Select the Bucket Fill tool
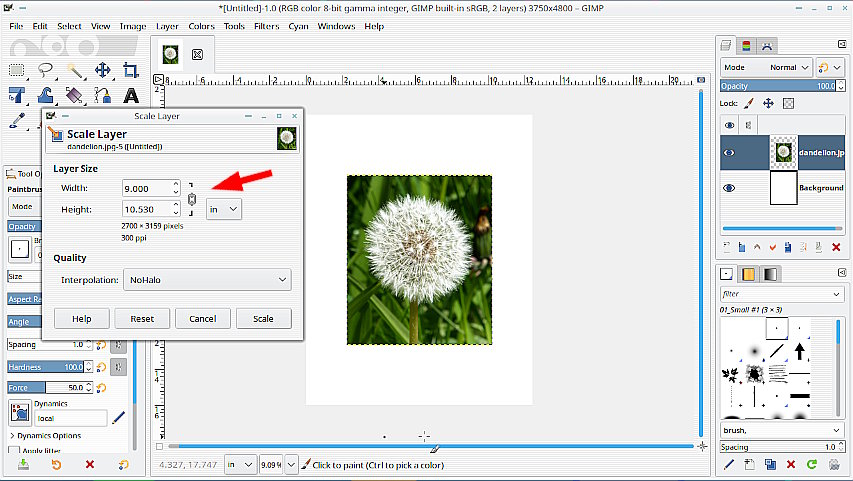 [74, 96]
